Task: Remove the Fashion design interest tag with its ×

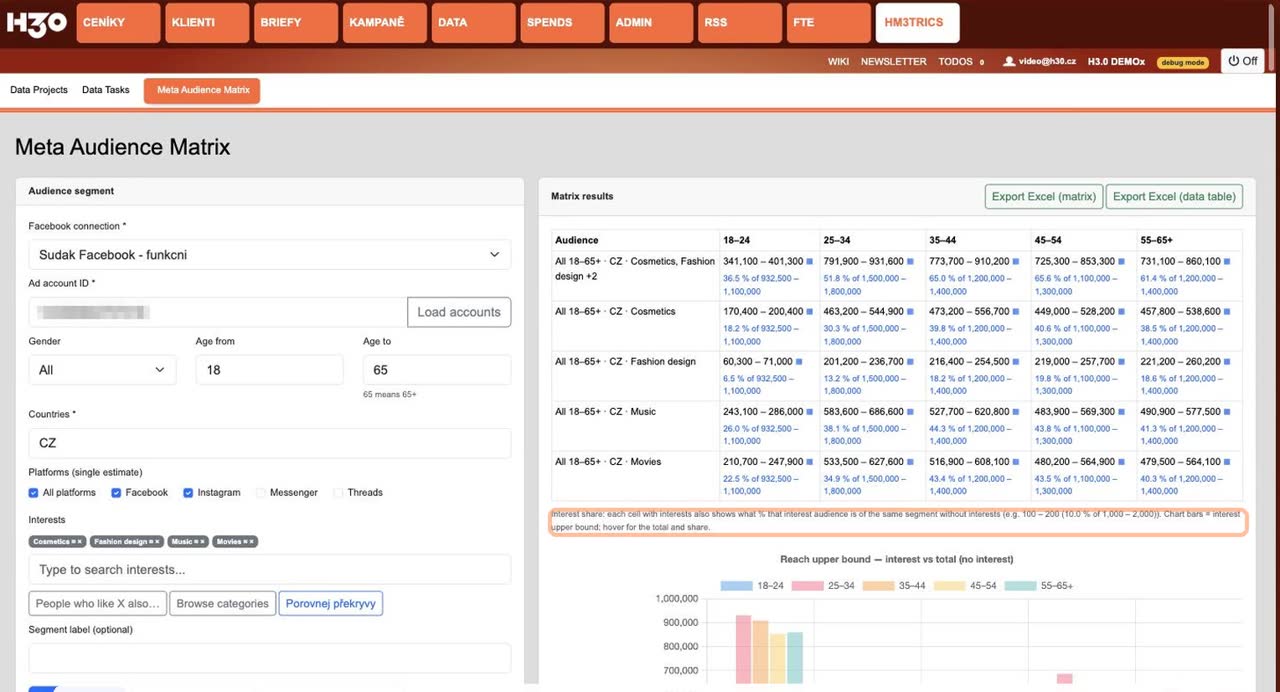Action: click(158, 542)
